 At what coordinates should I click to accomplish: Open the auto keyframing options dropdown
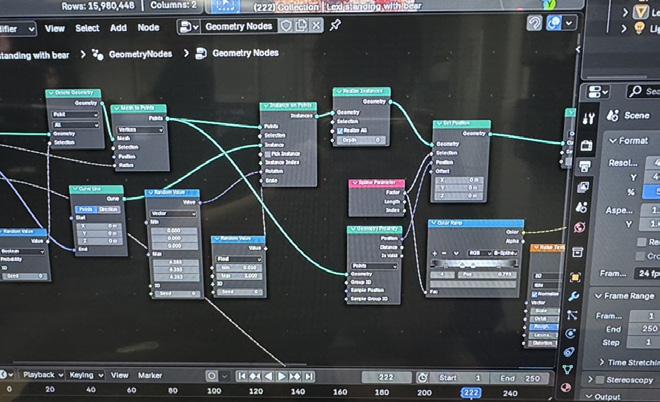click(225, 376)
